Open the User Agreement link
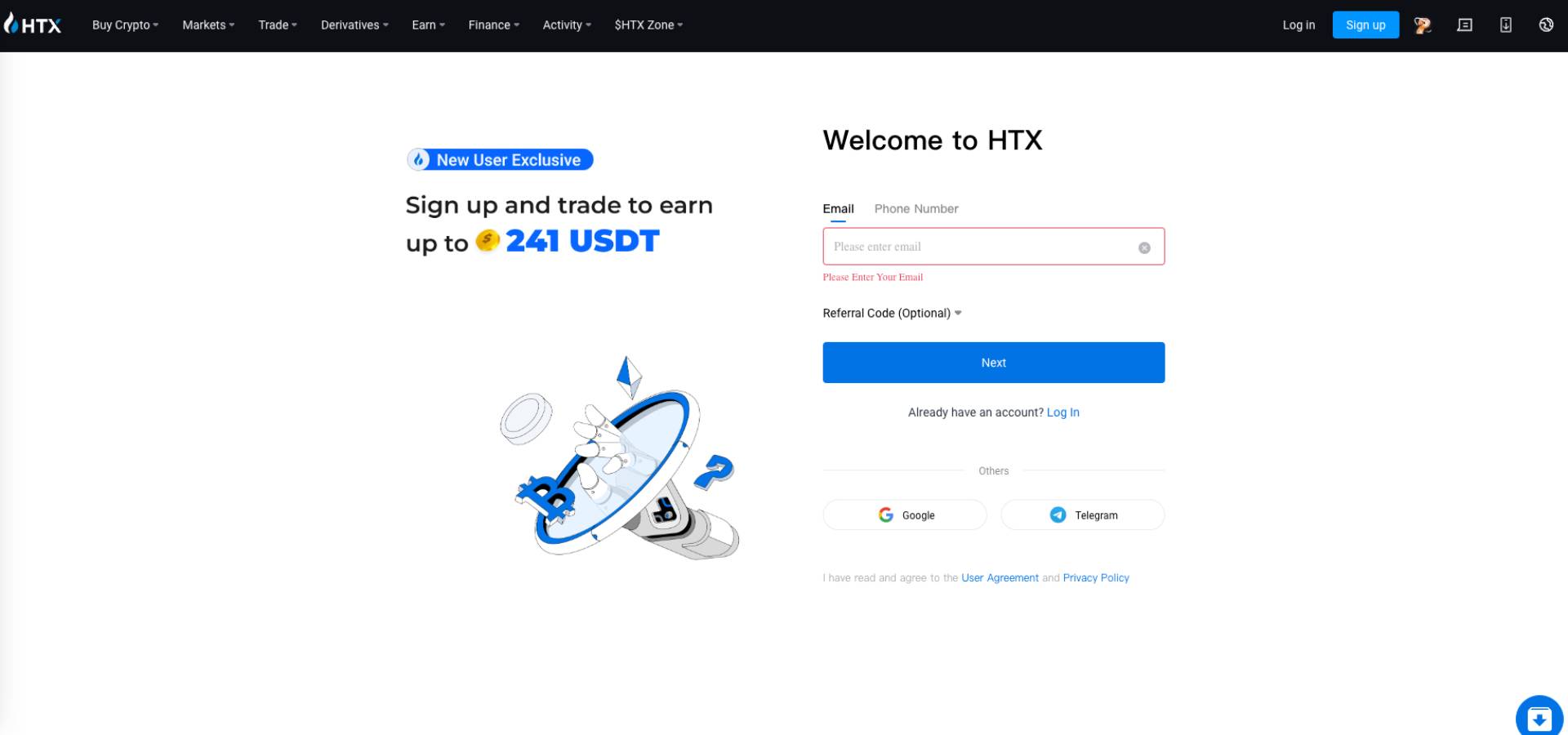This screenshot has height=735, width=1568. [x=1000, y=578]
